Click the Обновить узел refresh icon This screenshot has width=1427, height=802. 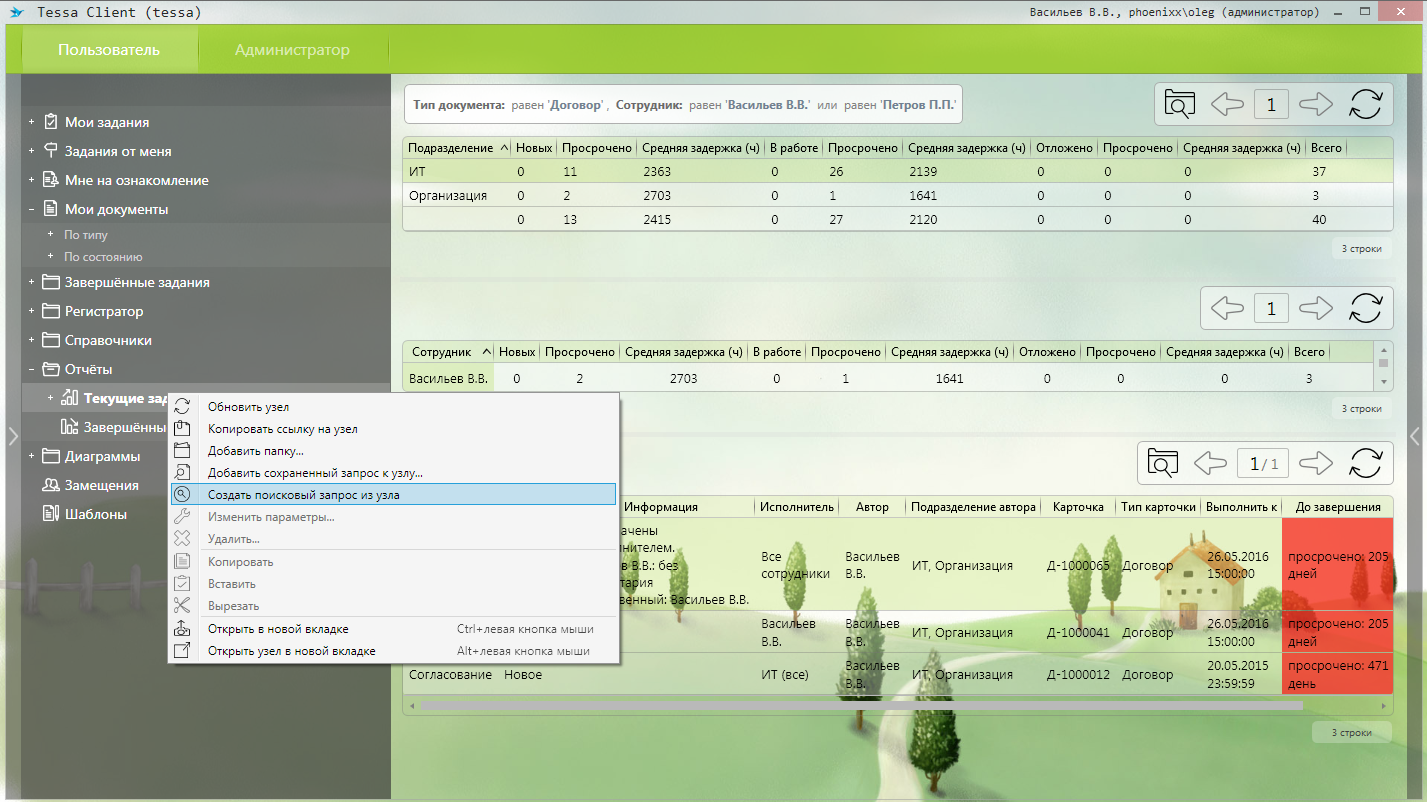(182, 406)
